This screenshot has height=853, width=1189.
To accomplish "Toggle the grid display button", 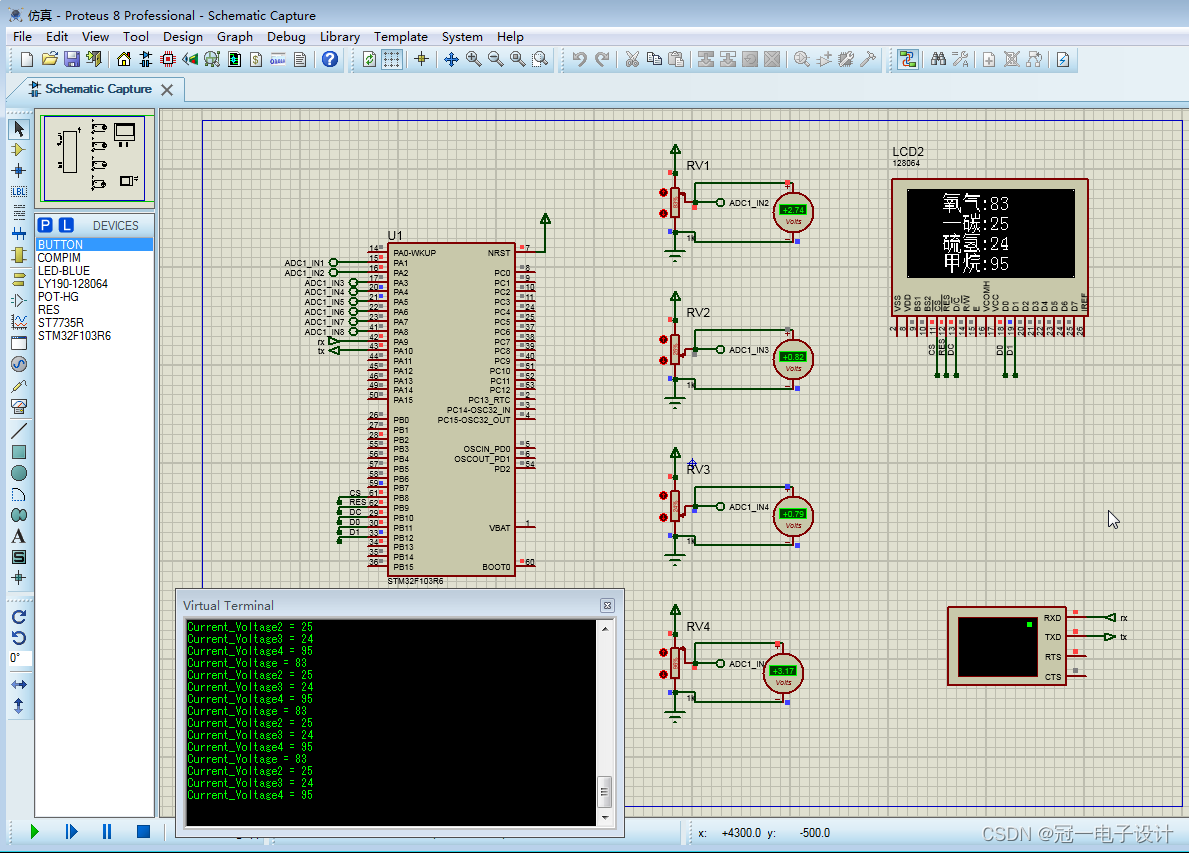I will pos(392,60).
